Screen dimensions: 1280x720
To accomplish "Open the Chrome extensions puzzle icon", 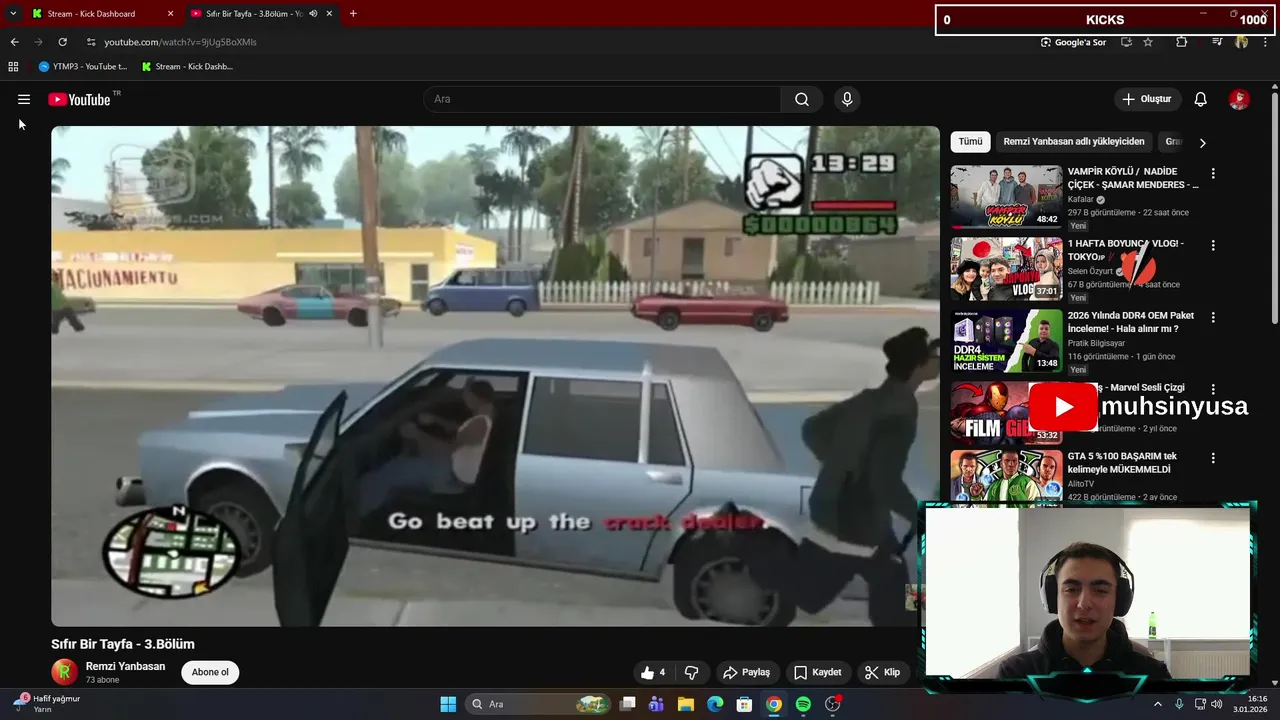I will (1182, 42).
